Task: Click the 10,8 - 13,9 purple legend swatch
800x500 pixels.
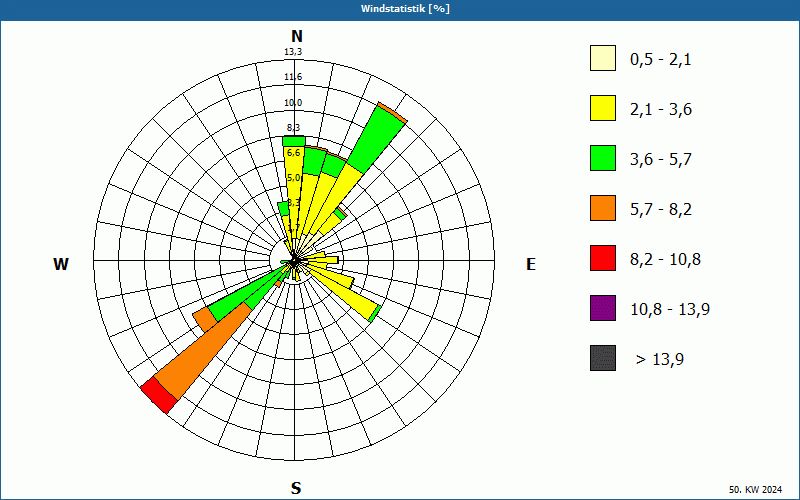Action: (x=603, y=308)
